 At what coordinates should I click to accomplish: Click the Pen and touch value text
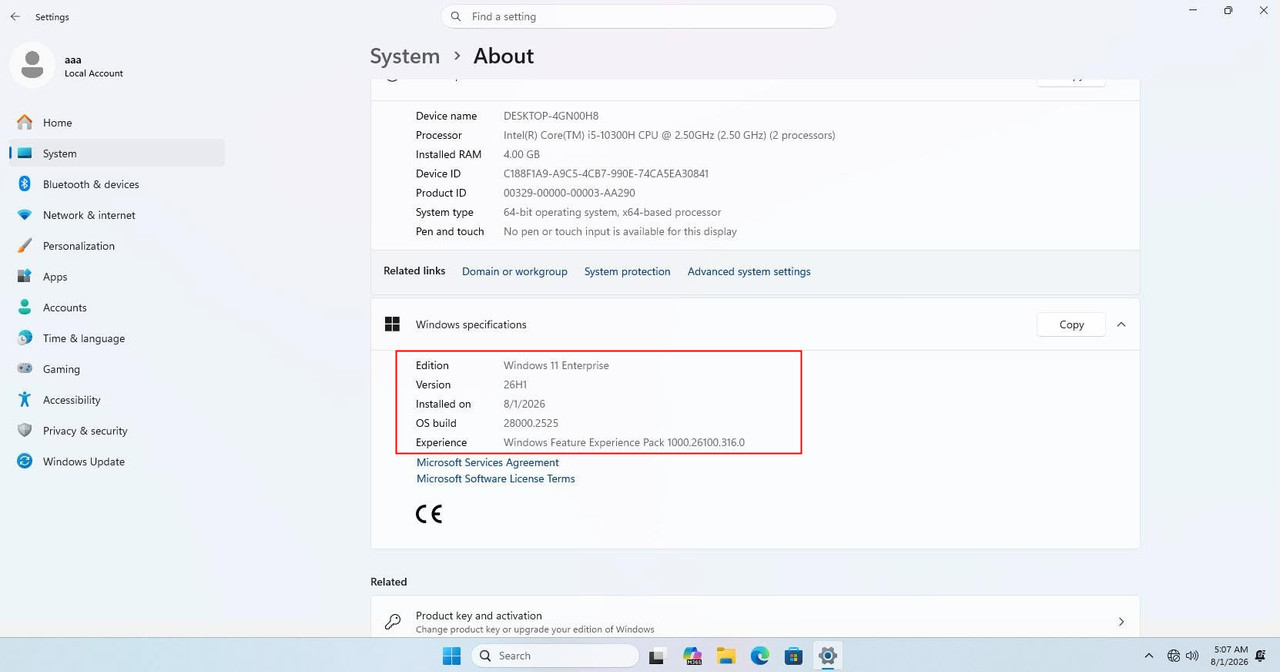coord(620,232)
